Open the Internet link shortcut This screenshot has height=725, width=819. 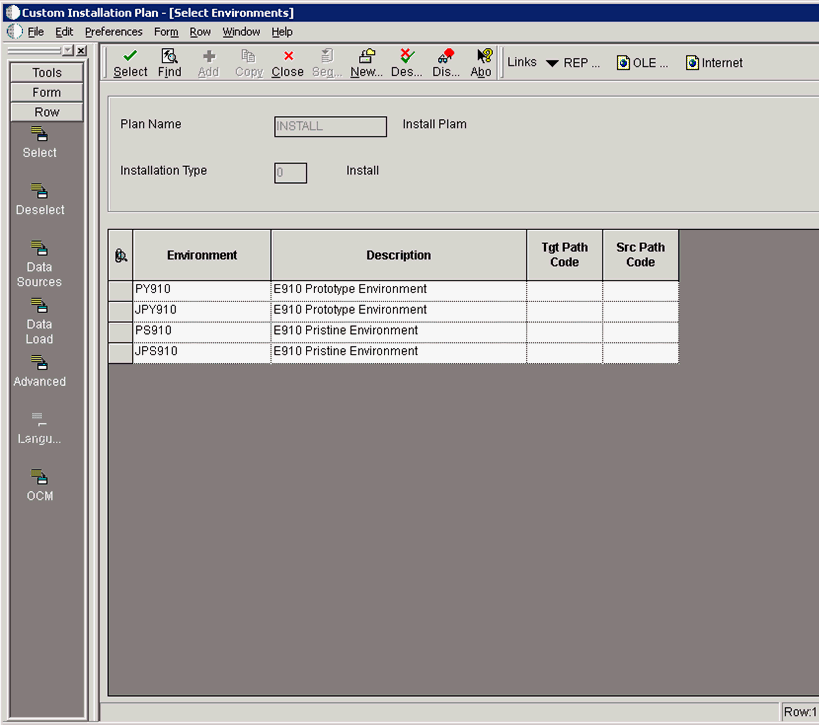pos(714,63)
